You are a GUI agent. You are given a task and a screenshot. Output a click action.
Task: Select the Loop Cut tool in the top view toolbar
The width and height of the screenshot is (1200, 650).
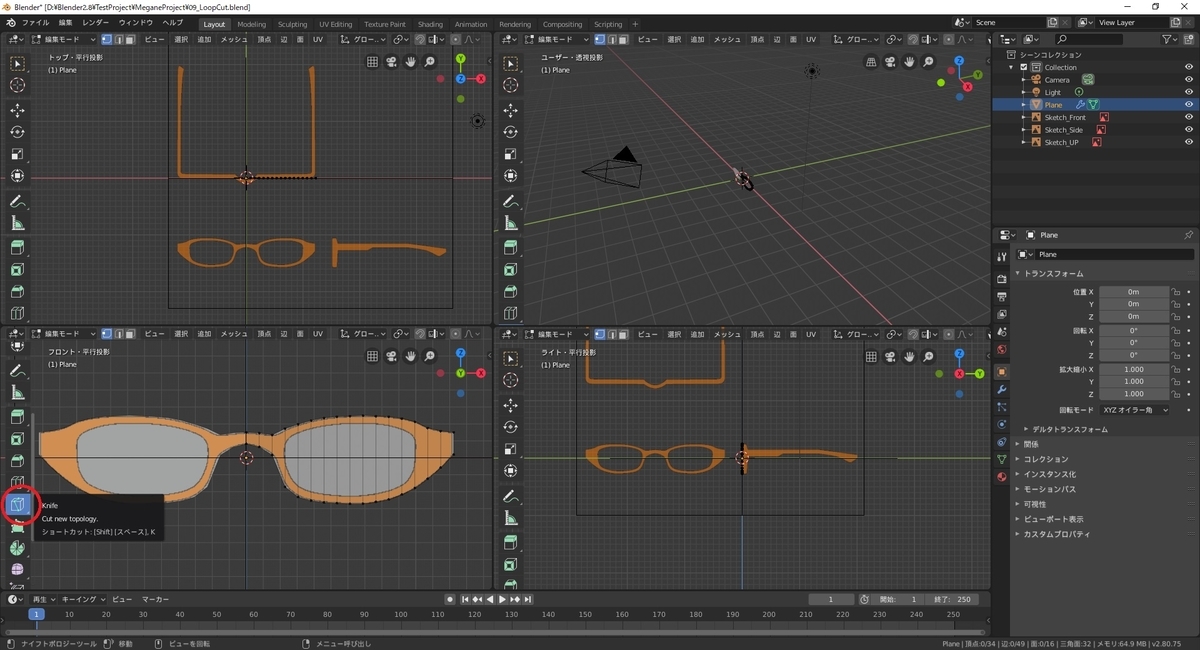pyautogui.click(x=17, y=313)
